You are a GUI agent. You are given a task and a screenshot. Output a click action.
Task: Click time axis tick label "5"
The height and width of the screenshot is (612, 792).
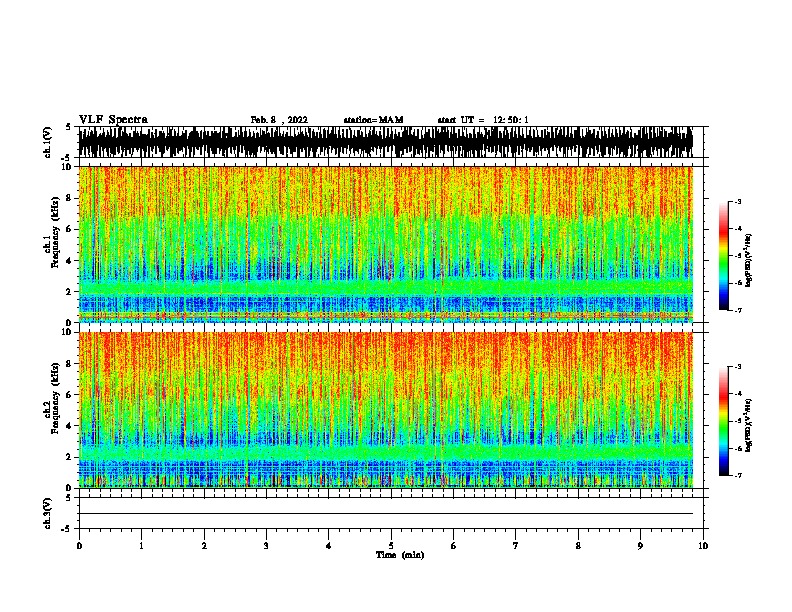coord(391,546)
